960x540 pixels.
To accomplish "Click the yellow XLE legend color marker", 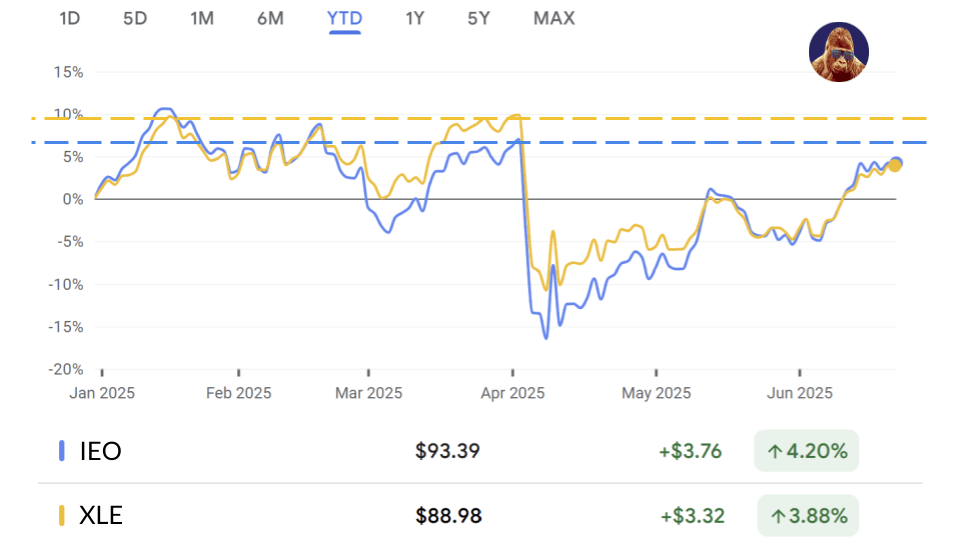I will pyautogui.click(x=62, y=516).
